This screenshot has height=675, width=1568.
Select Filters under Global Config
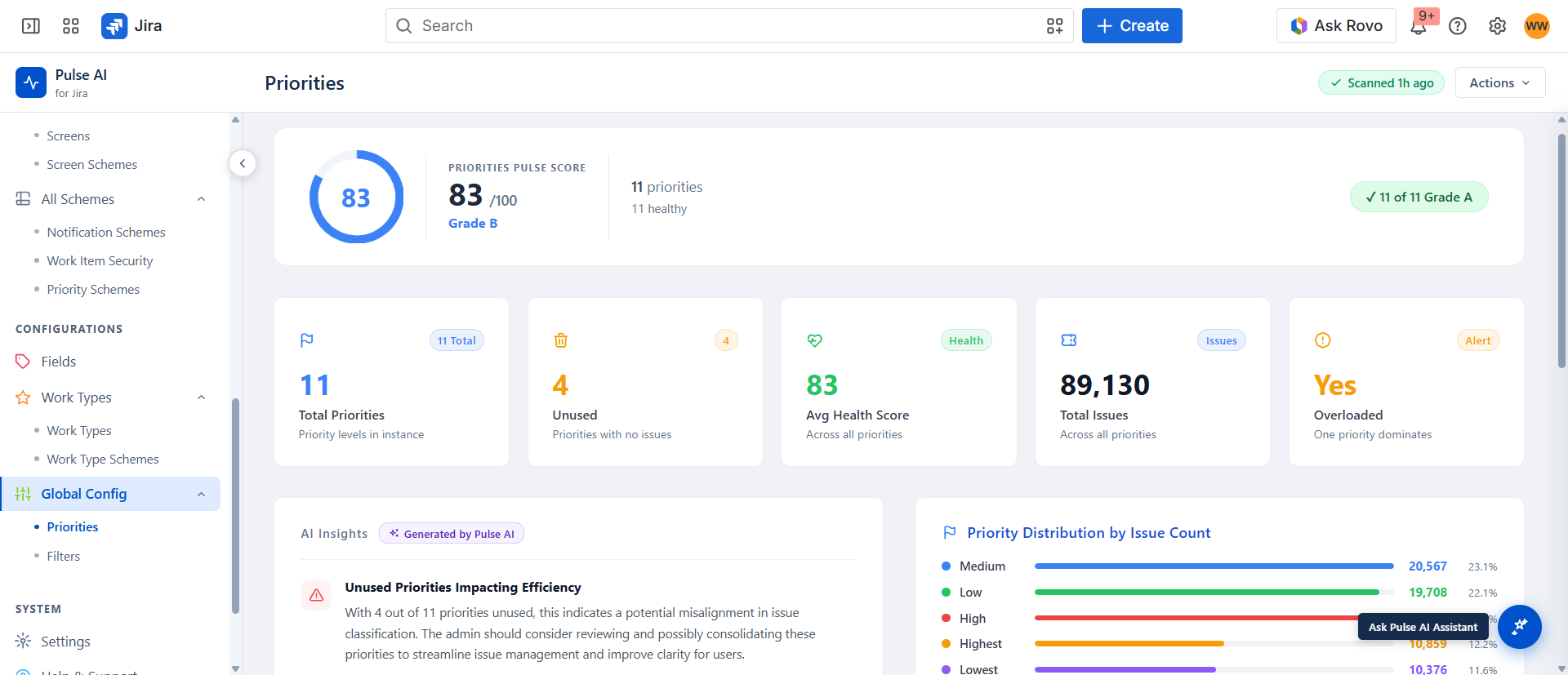(x=64, y=557)
